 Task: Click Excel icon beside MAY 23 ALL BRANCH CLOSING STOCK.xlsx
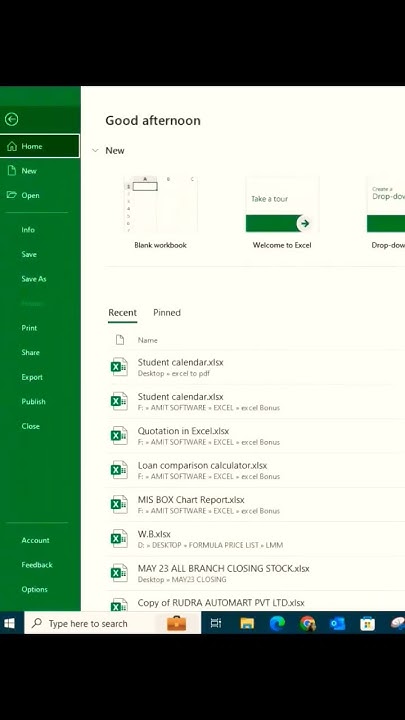(x=119, y=574)
